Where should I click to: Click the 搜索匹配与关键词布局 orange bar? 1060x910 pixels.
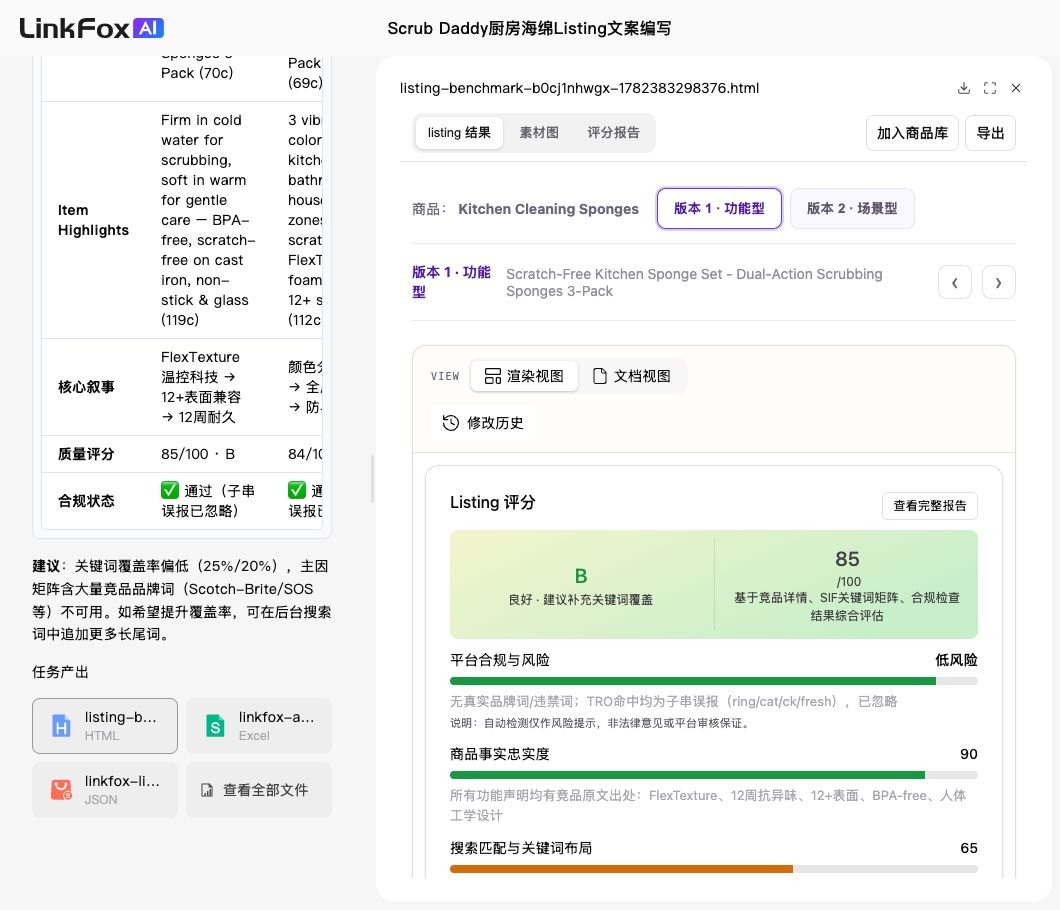pos(621,869)
